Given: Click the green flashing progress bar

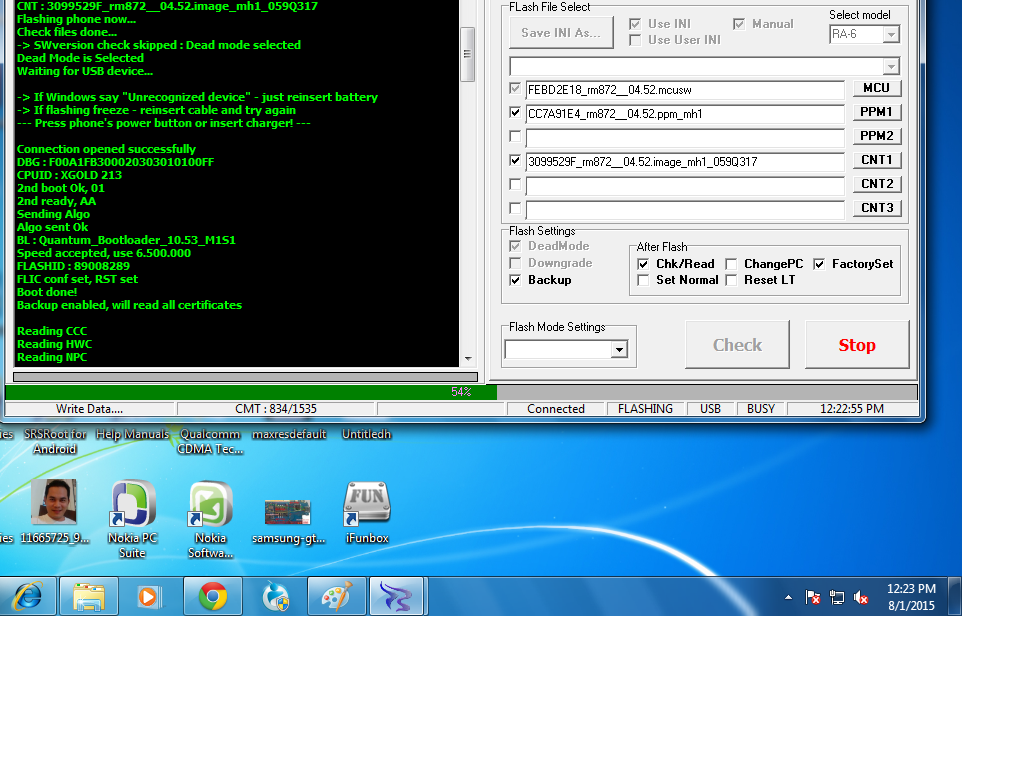Looking at the screenshot, I should click(250, 392).
